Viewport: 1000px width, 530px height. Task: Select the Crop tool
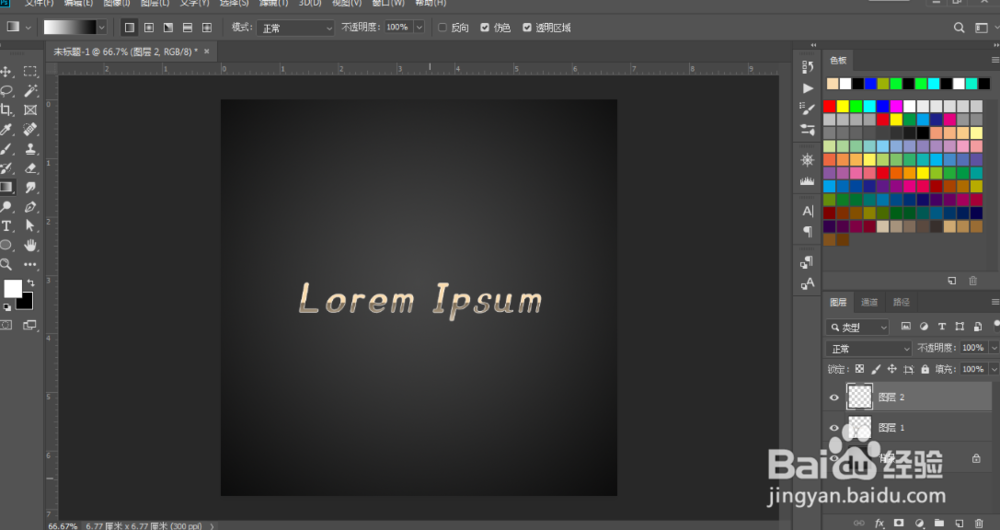click(x=6, y=110)
